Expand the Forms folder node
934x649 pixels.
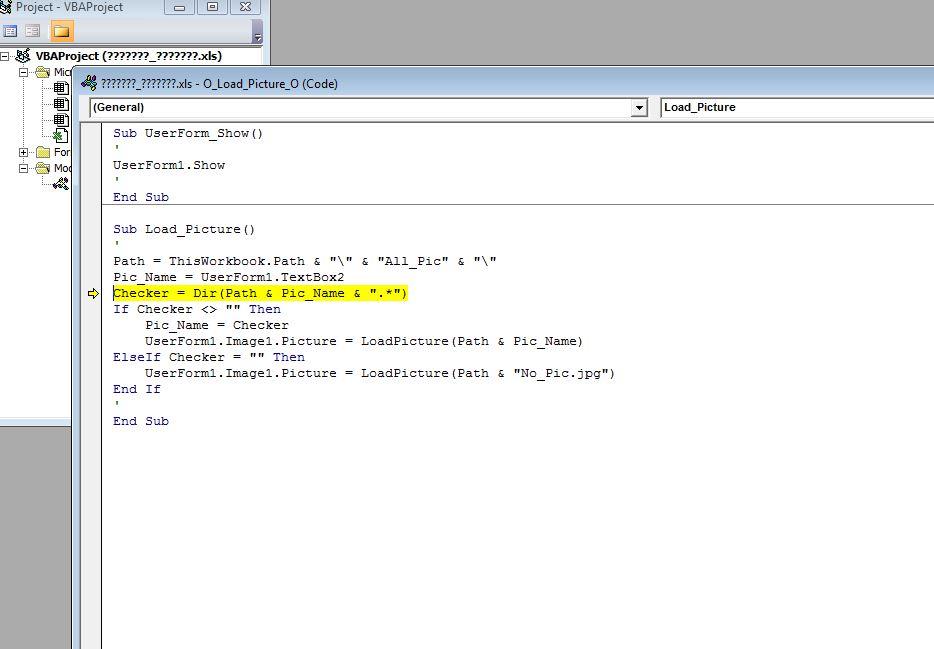24,152
